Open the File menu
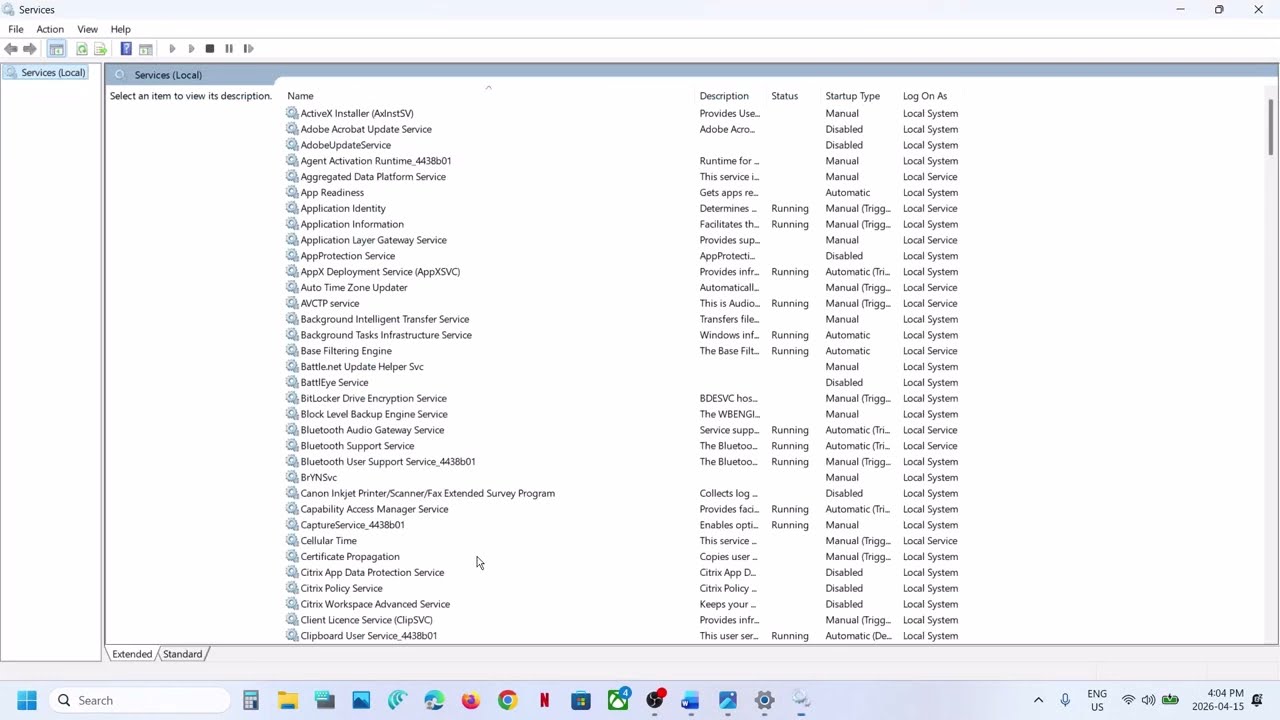1280x720 pixels. pos(16,29)
